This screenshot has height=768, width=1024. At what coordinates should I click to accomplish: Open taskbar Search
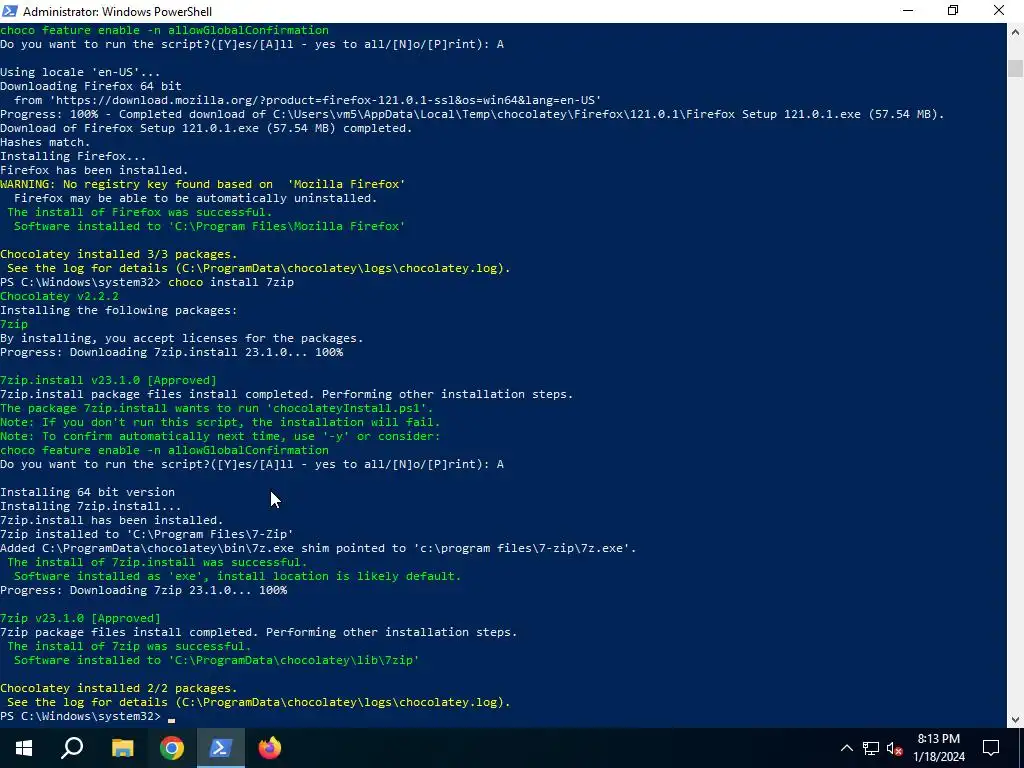(x=72, y=748)
